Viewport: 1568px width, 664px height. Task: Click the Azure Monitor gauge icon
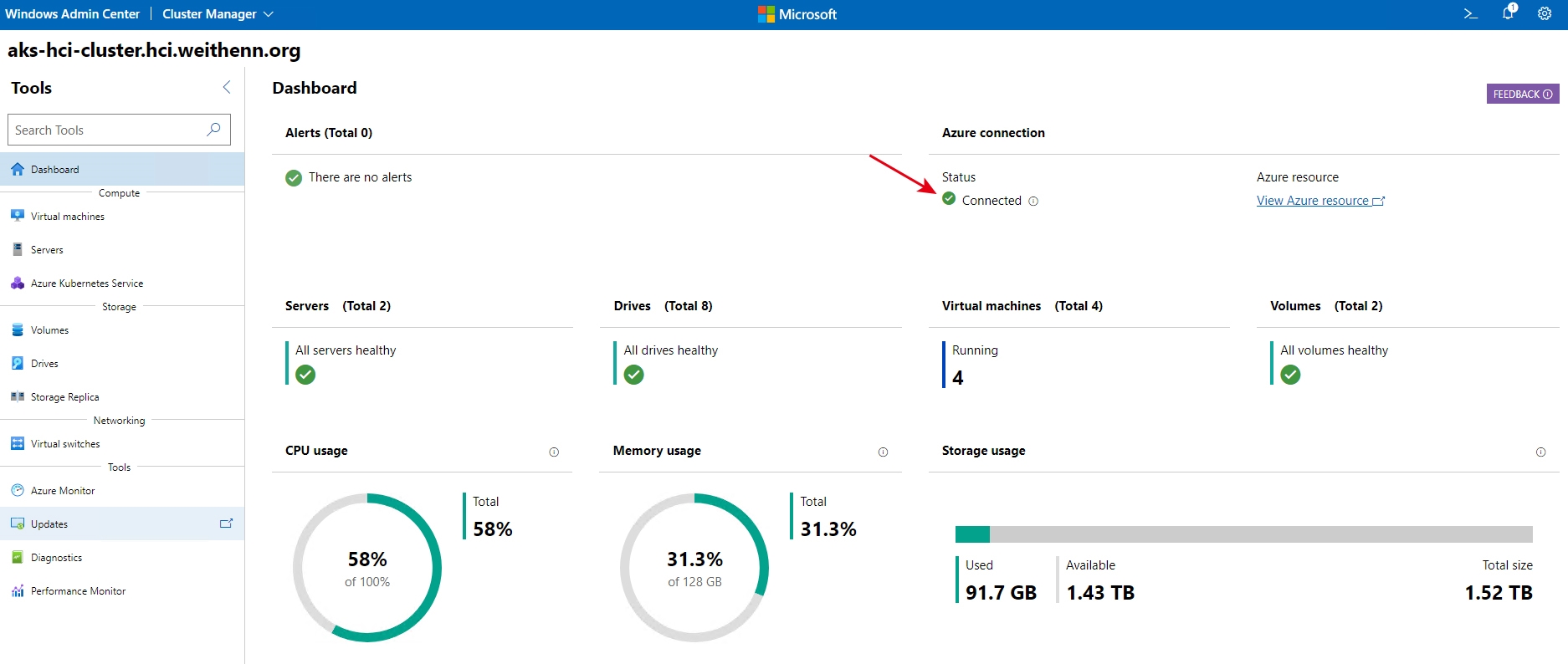[x=18, y=490]
